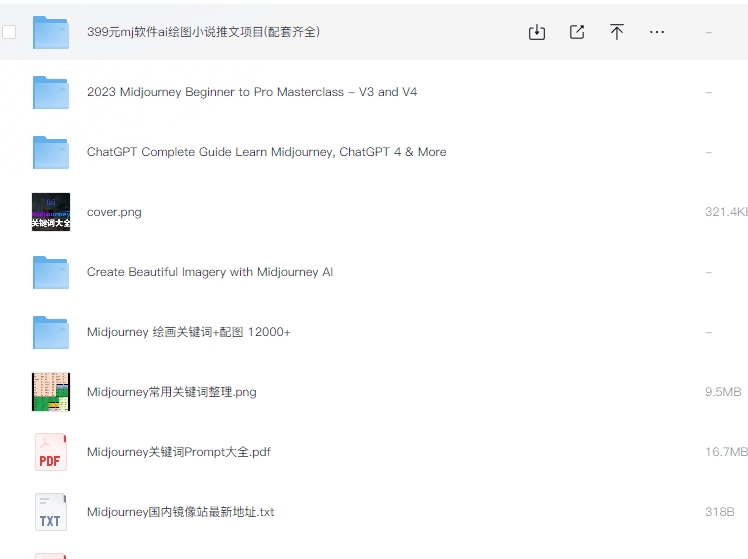Open folder named 399元mj软件ai绘图小说推文项目(配套齐全)
Image resolution: width=748 pixels, height=559 pixels.
[x=203, y=32]
